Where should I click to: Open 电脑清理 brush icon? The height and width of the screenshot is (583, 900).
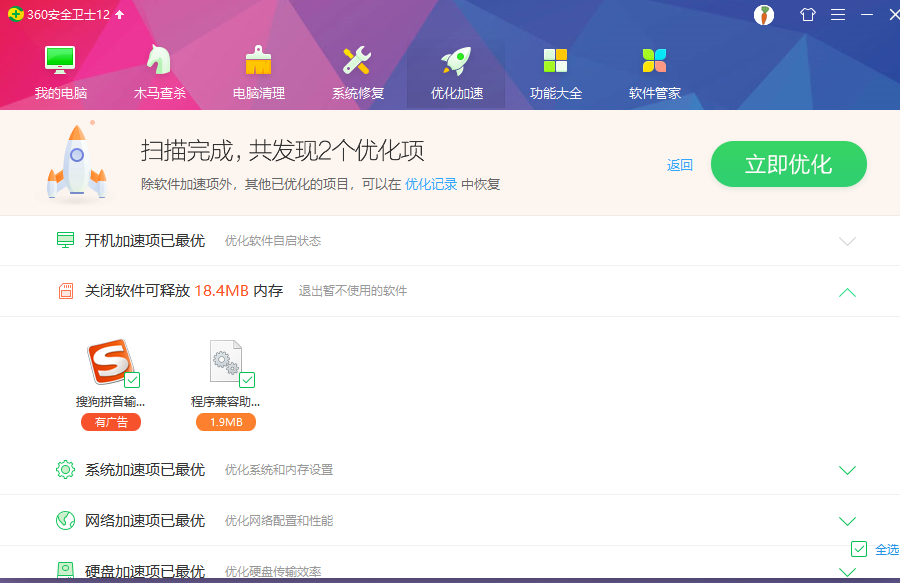pos(259,60)
